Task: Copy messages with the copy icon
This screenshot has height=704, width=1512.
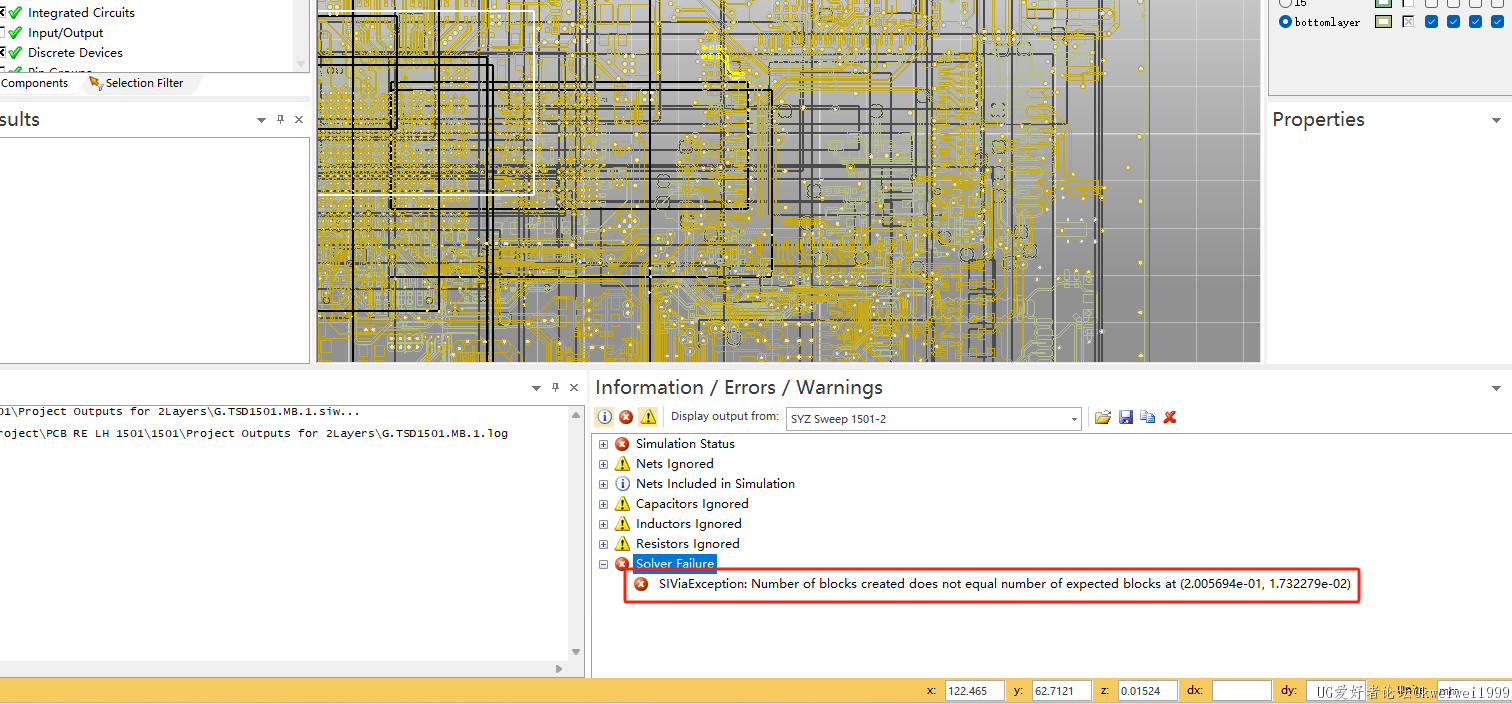Action: pos(1148,417)
